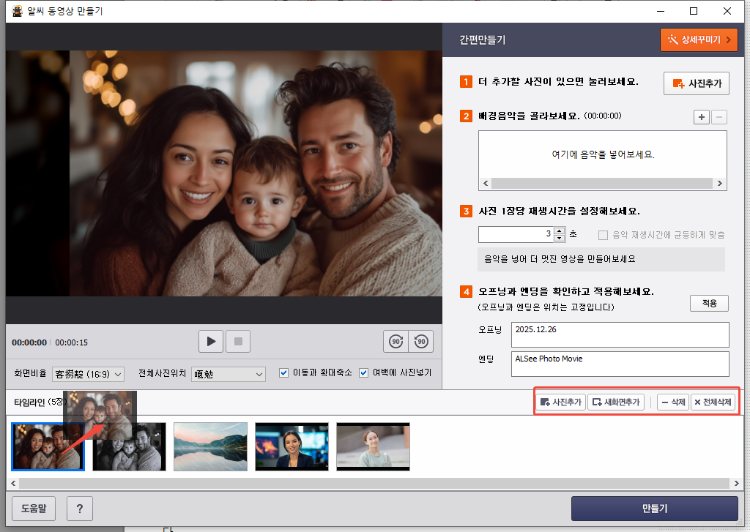Click the 간편만들기 header label

[482, 40]
